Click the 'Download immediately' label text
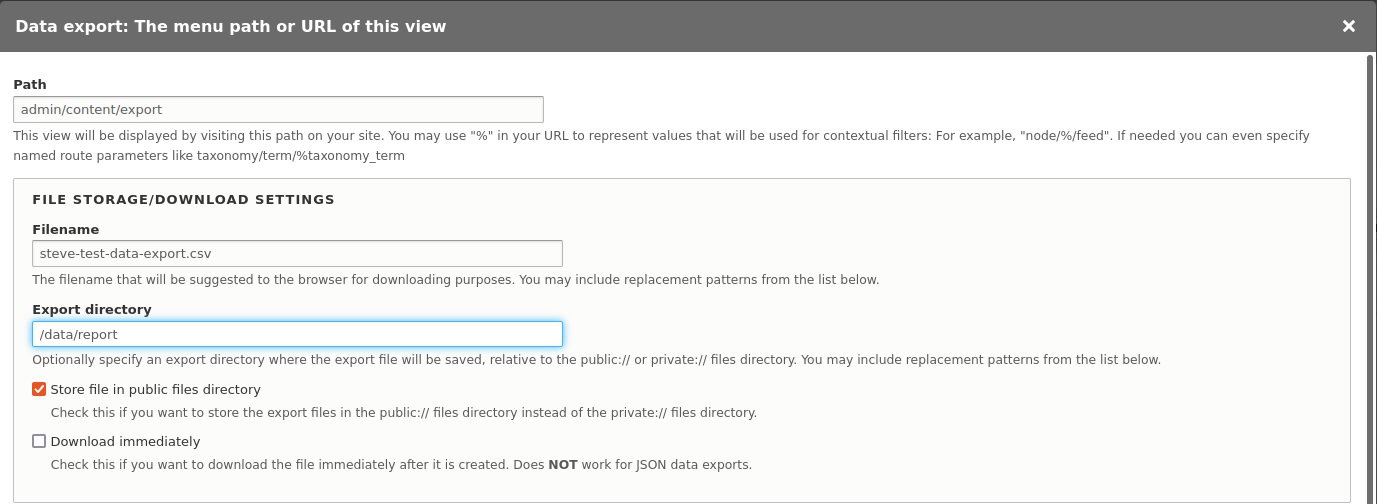This screenshot has width=1377, height=504. tap(125, 441)
